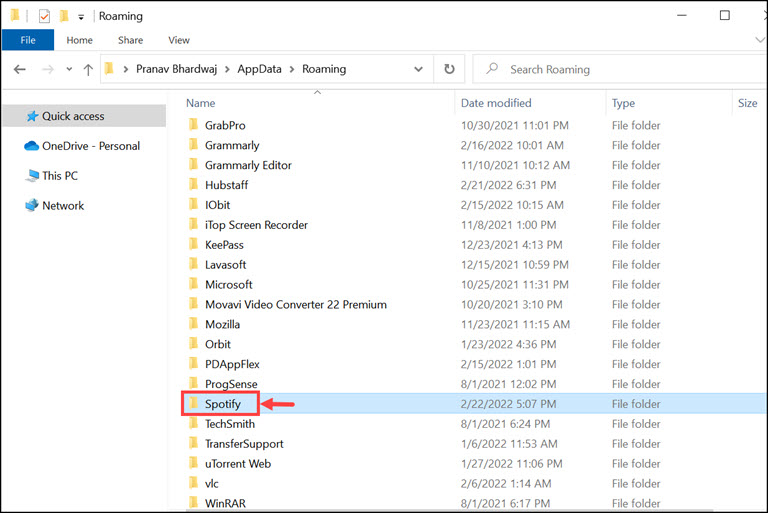Click the Pranav Bhardwaj breadcrumb
The height and width of the screenshot is (513, 768).
click(176, 69)
